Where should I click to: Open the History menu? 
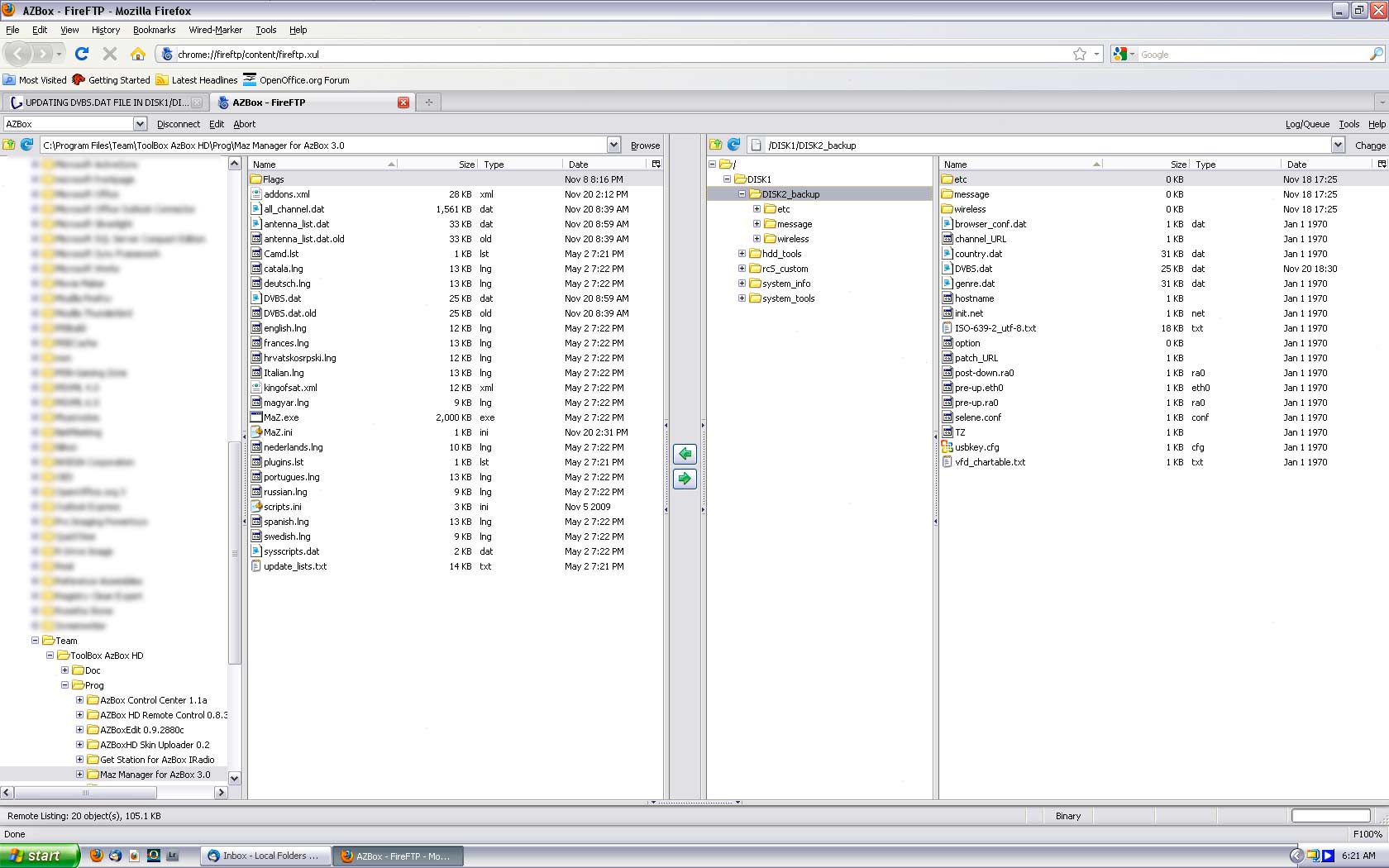click(x=106, y=30)
